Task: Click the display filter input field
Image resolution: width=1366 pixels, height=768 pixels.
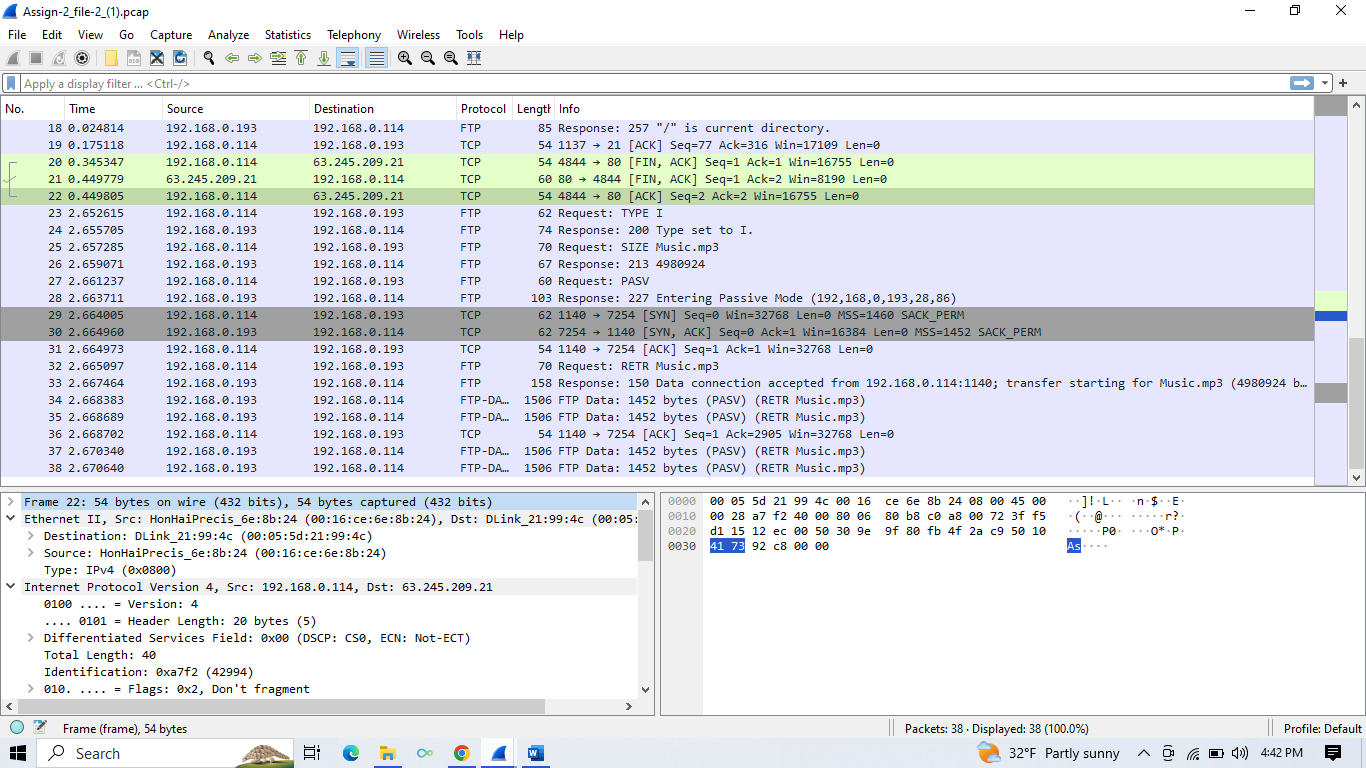Action: 650,84
